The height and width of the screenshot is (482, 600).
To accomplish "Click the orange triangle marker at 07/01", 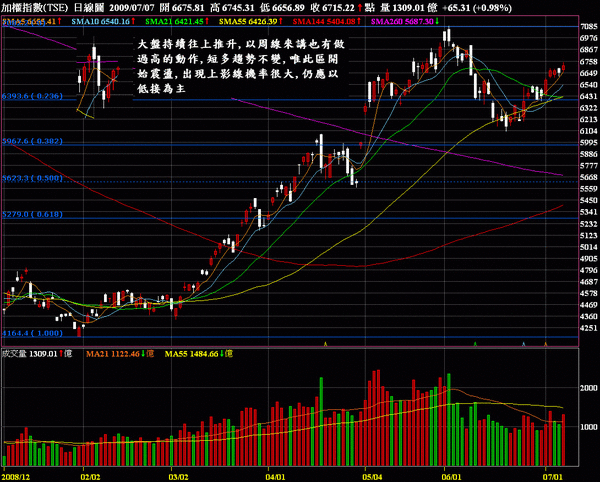I will 546,344.
